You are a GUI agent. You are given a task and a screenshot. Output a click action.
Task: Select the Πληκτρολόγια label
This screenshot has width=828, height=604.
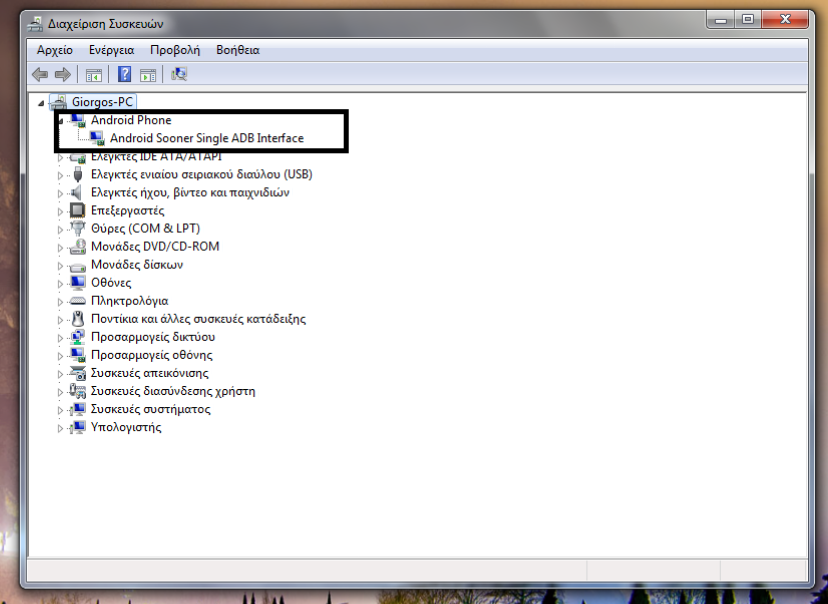click(129, 300)
